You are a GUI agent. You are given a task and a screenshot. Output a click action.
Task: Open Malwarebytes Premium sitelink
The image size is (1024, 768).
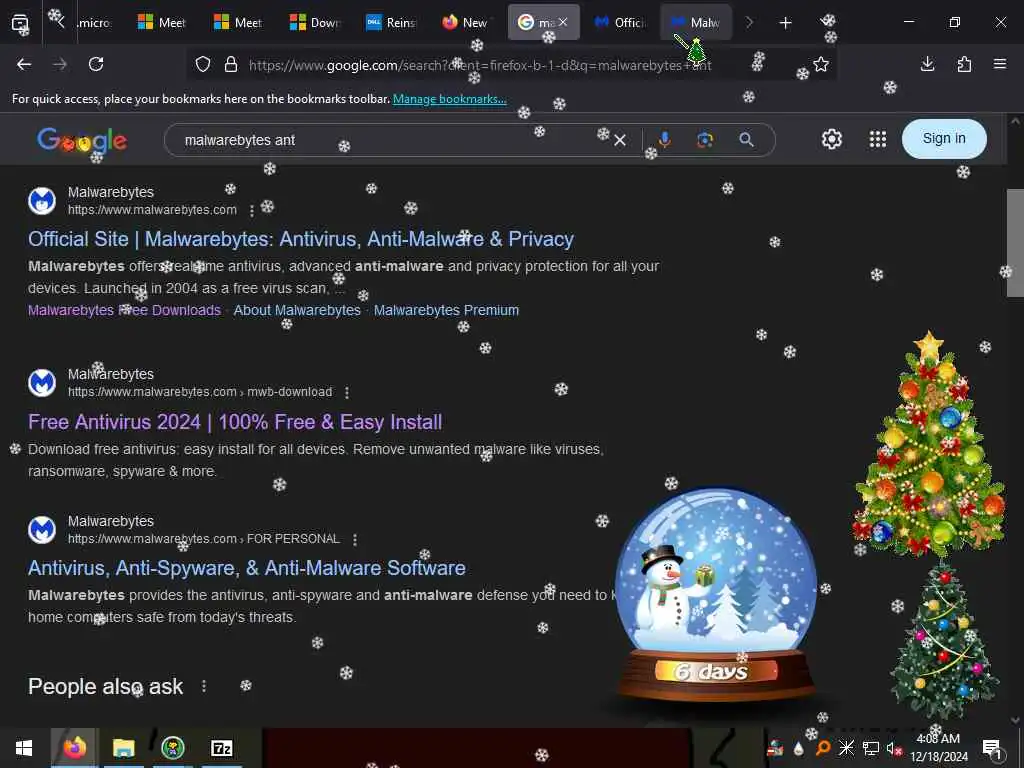(446, 310)
